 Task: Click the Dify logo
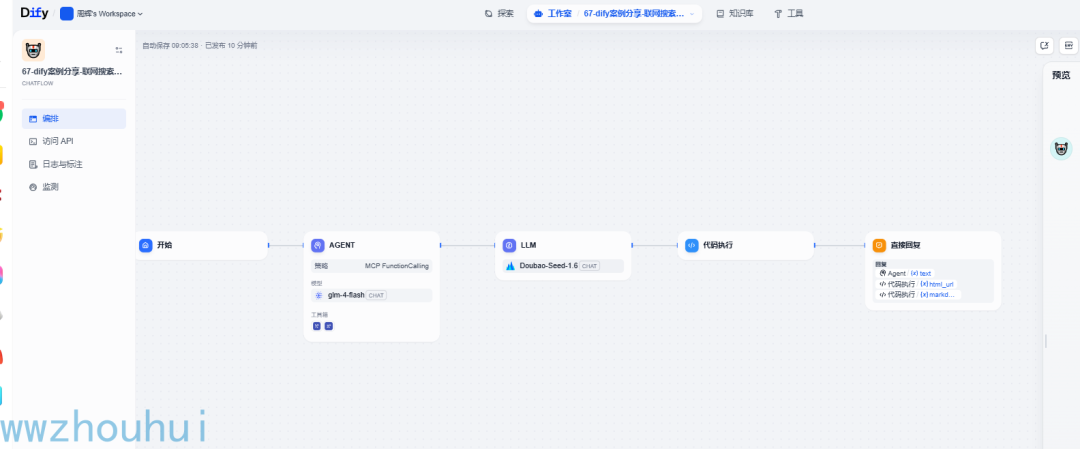pos(34,13)
